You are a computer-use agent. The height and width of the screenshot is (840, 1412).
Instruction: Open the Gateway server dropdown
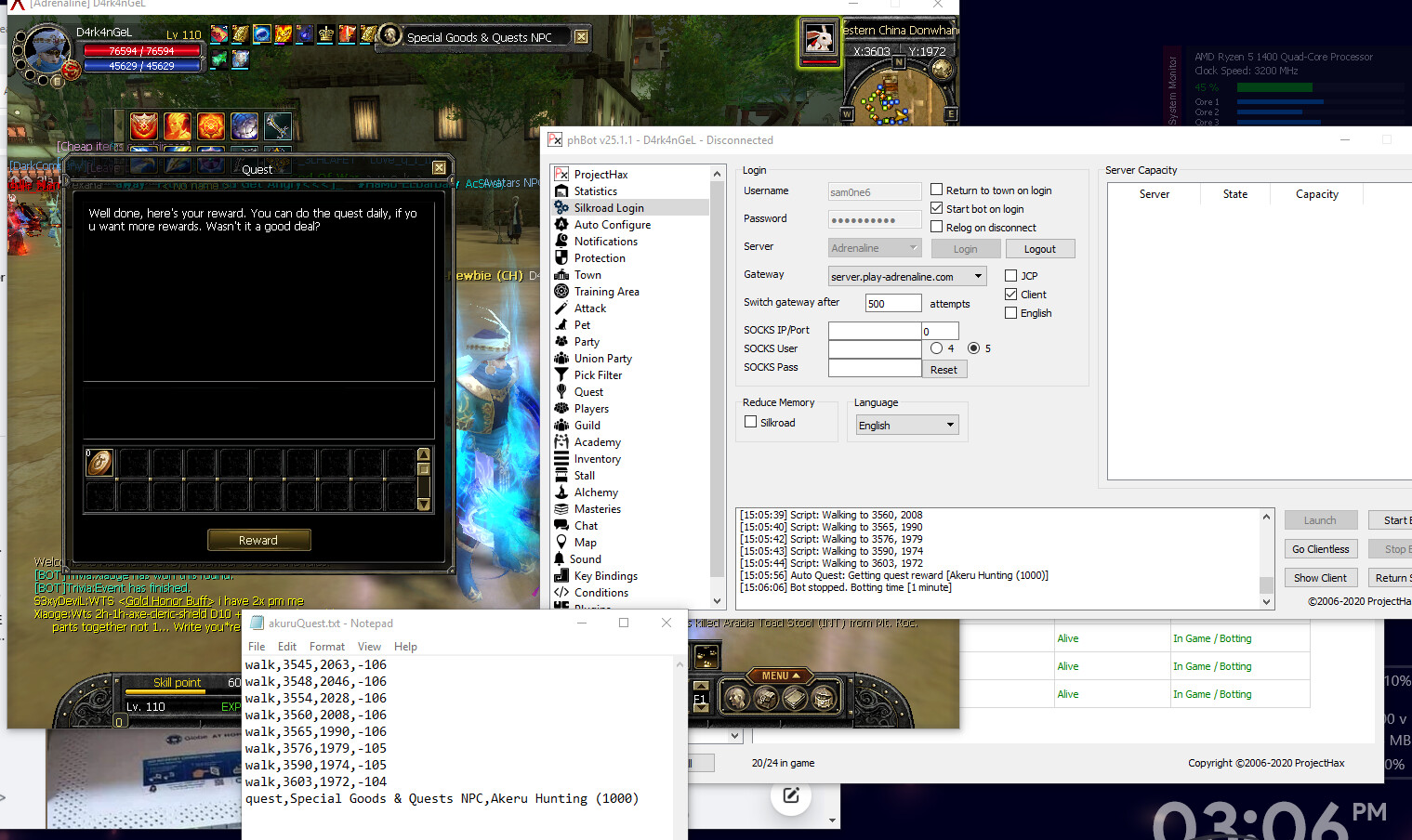[978, 276]
